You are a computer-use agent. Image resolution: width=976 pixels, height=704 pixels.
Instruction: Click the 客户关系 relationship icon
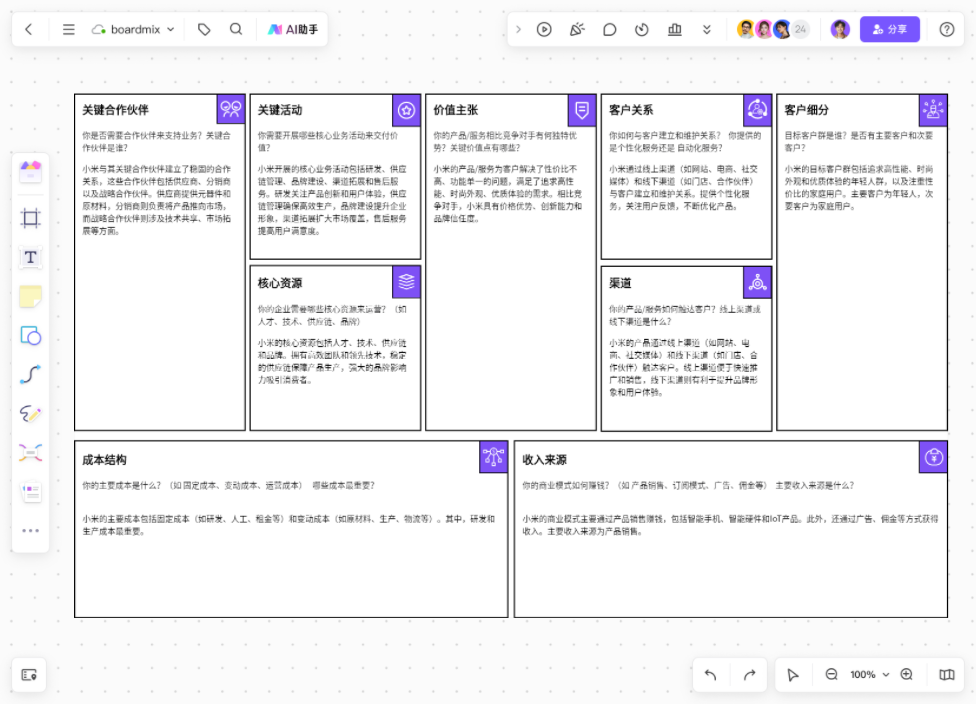tap(758, 110)
